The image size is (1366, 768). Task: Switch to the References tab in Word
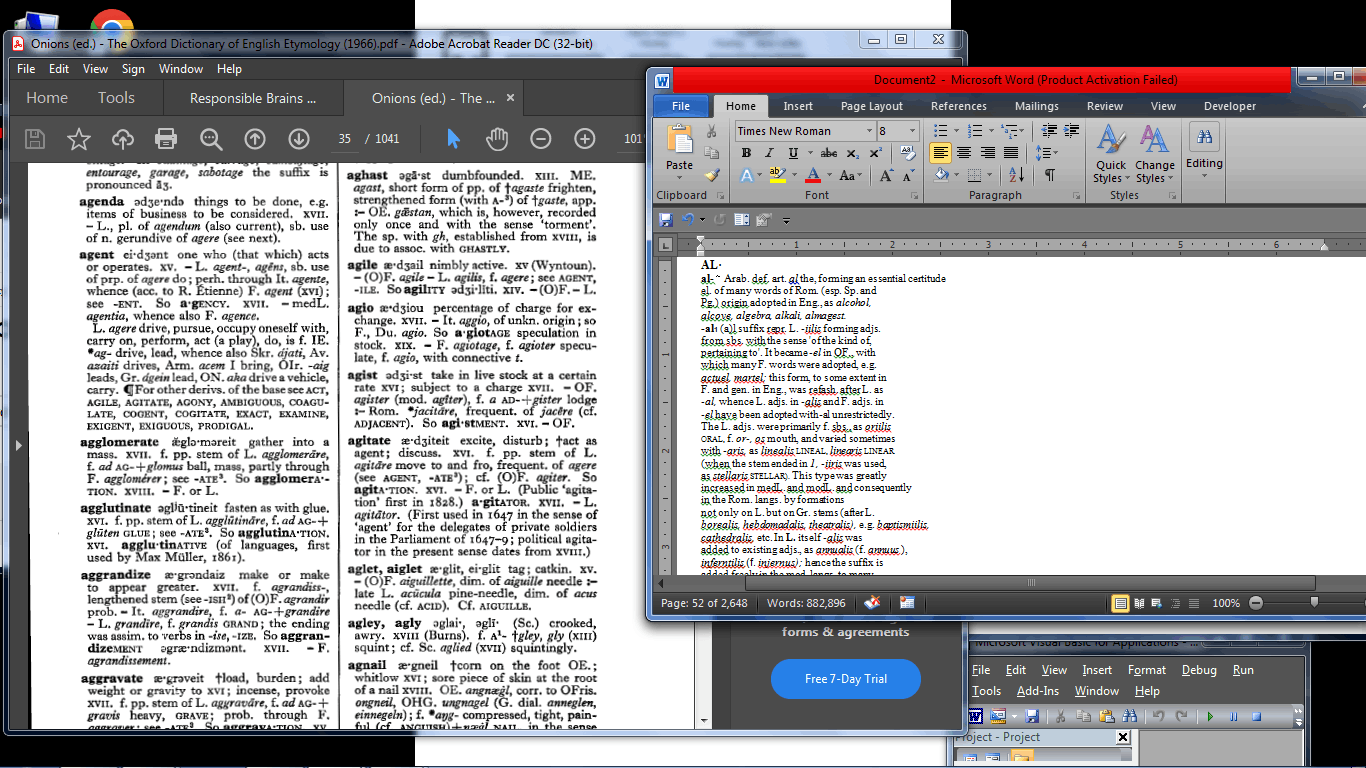pos(958,106)
